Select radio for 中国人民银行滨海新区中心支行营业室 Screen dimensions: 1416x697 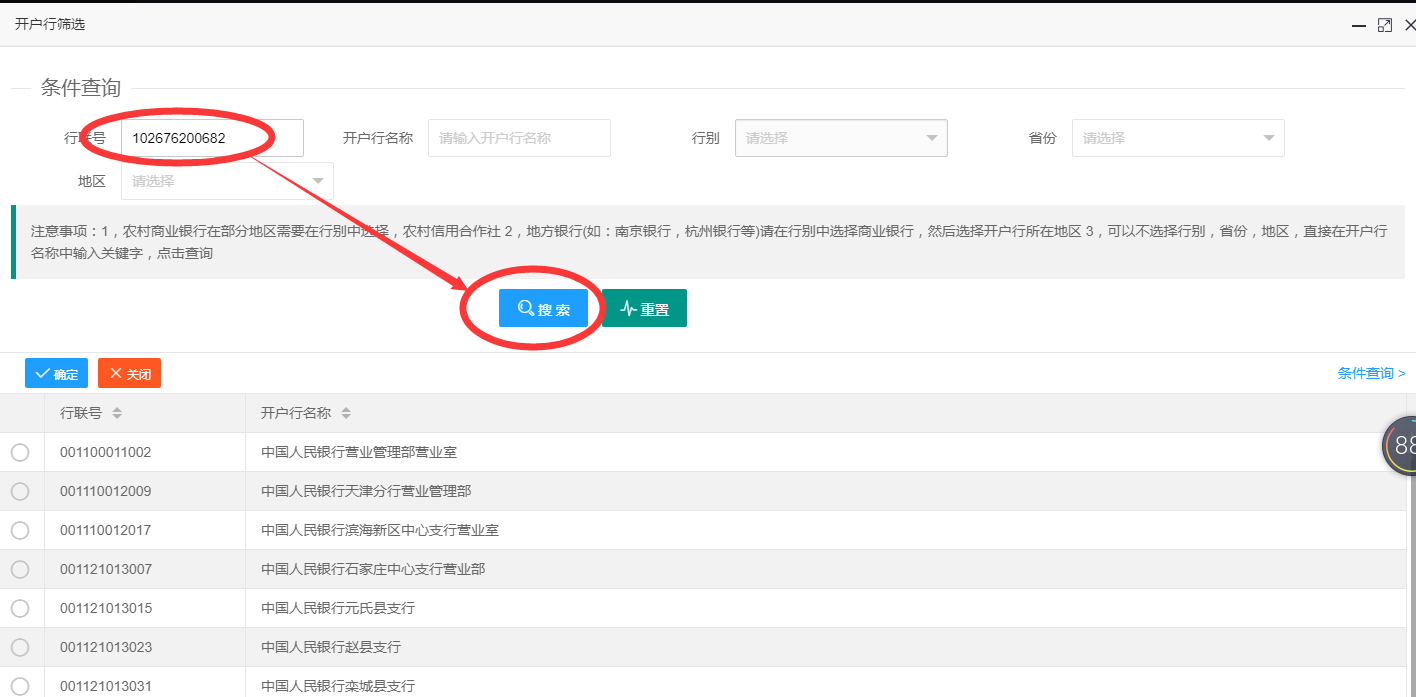tap(20, 530)
